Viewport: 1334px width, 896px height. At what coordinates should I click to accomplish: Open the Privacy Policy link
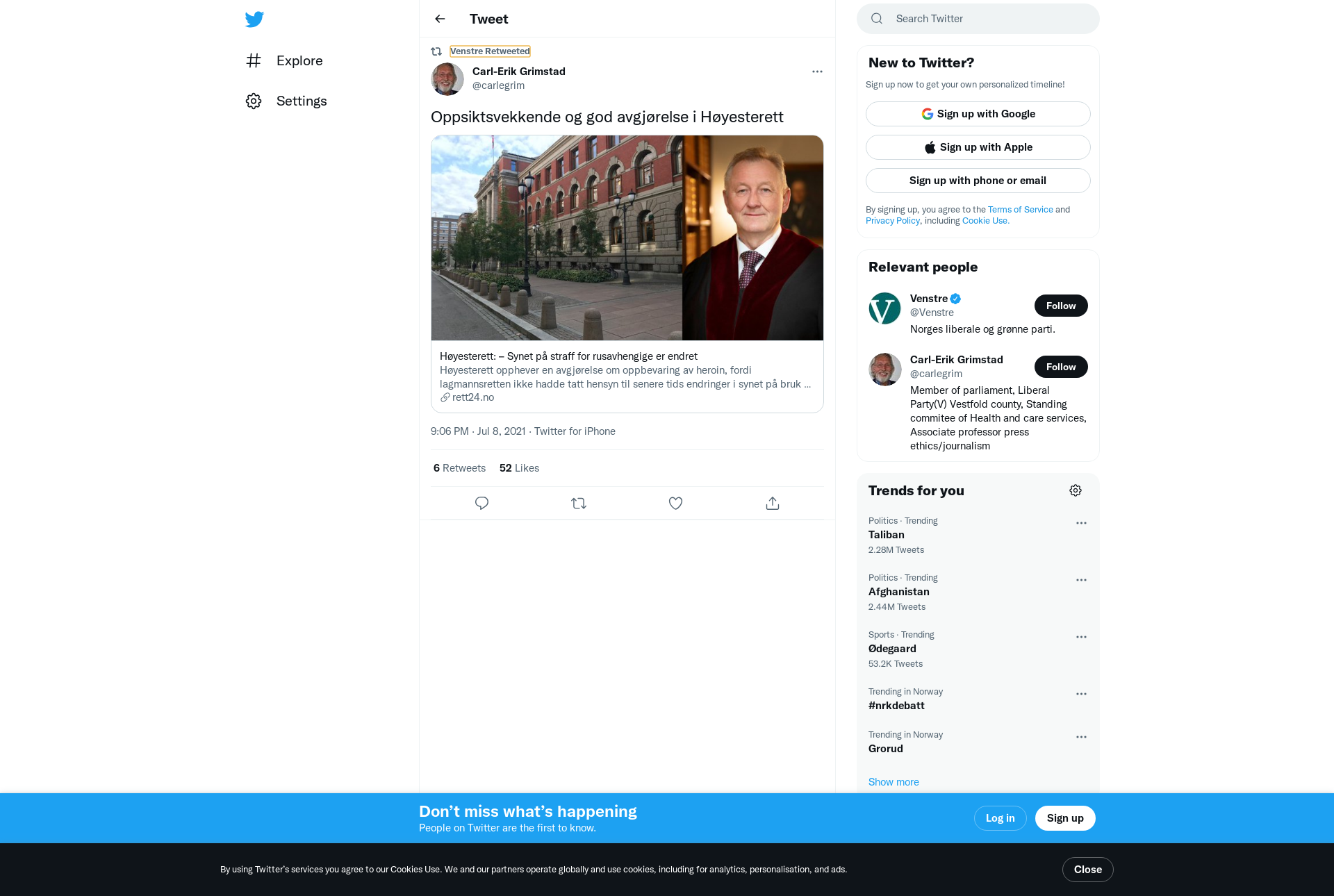click(x=893, y=221)
